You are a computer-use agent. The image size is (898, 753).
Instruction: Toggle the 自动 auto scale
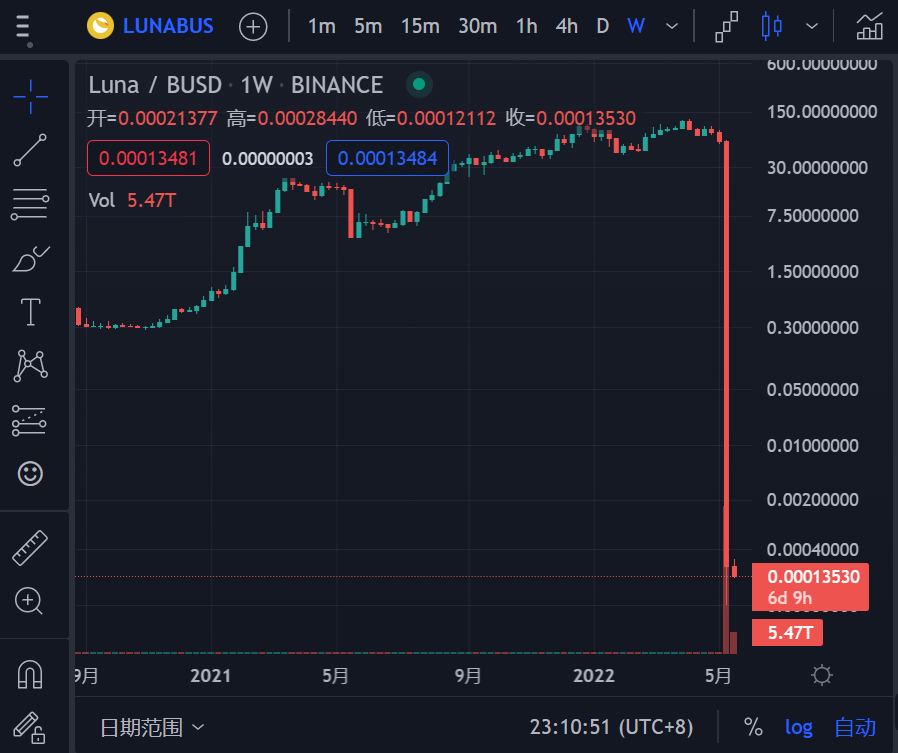(x=855, y=727)
